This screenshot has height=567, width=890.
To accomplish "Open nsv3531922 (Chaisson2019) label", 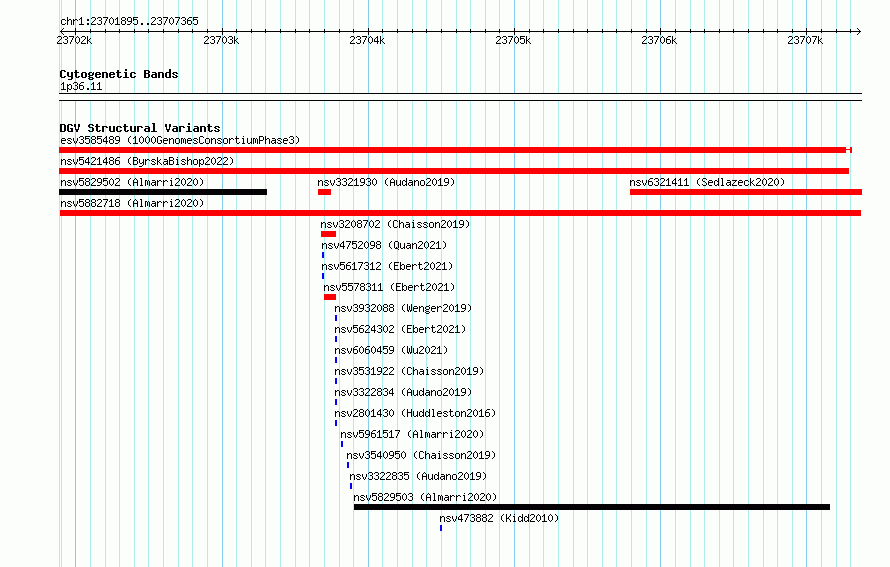I will click(x=409, y=371).
